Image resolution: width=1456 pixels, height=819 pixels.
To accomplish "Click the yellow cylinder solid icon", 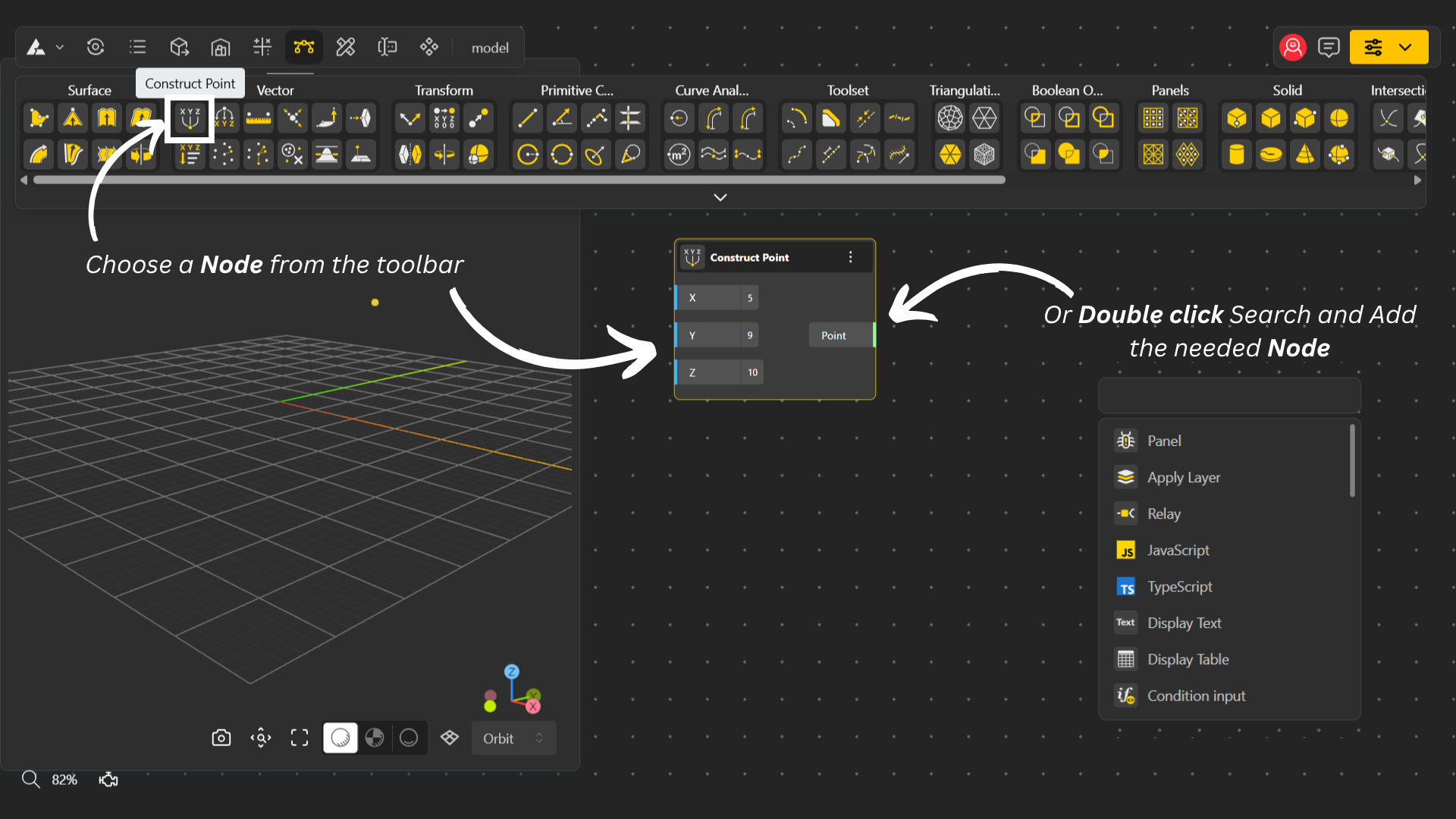I will pos(1236,155).
